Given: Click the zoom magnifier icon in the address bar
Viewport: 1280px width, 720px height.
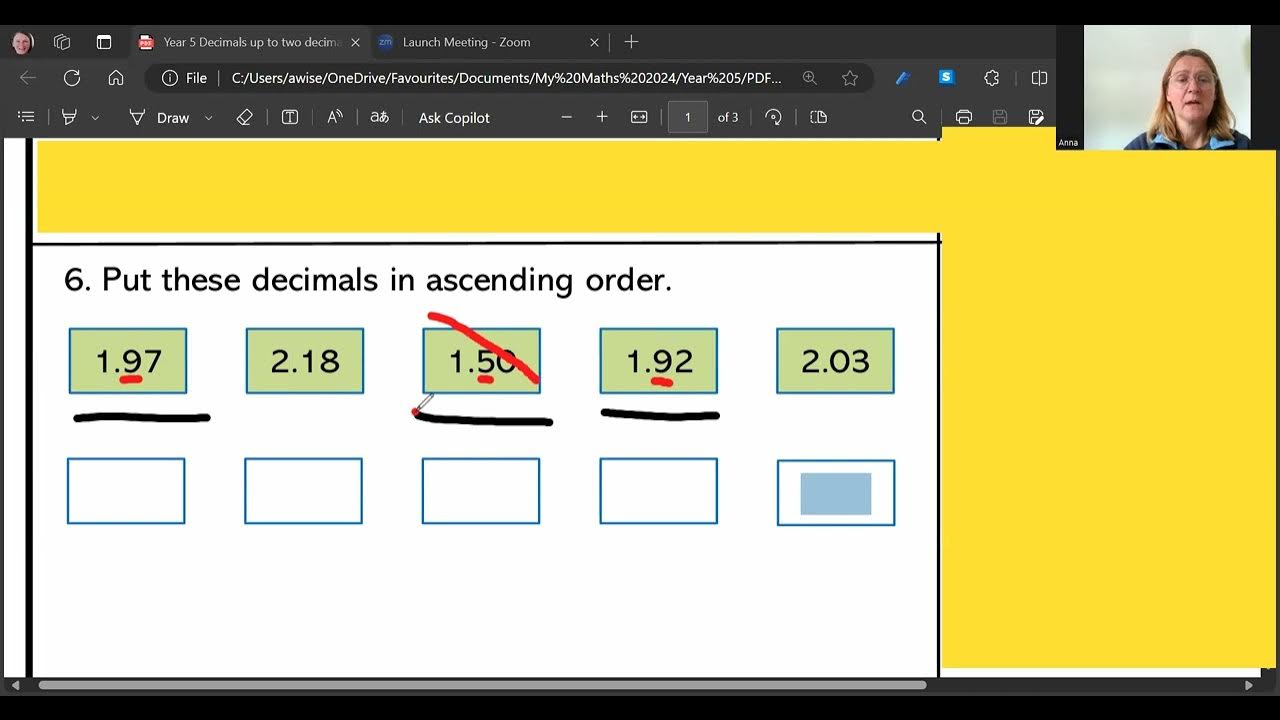Looking at the screenshot, I should (809, 78).
